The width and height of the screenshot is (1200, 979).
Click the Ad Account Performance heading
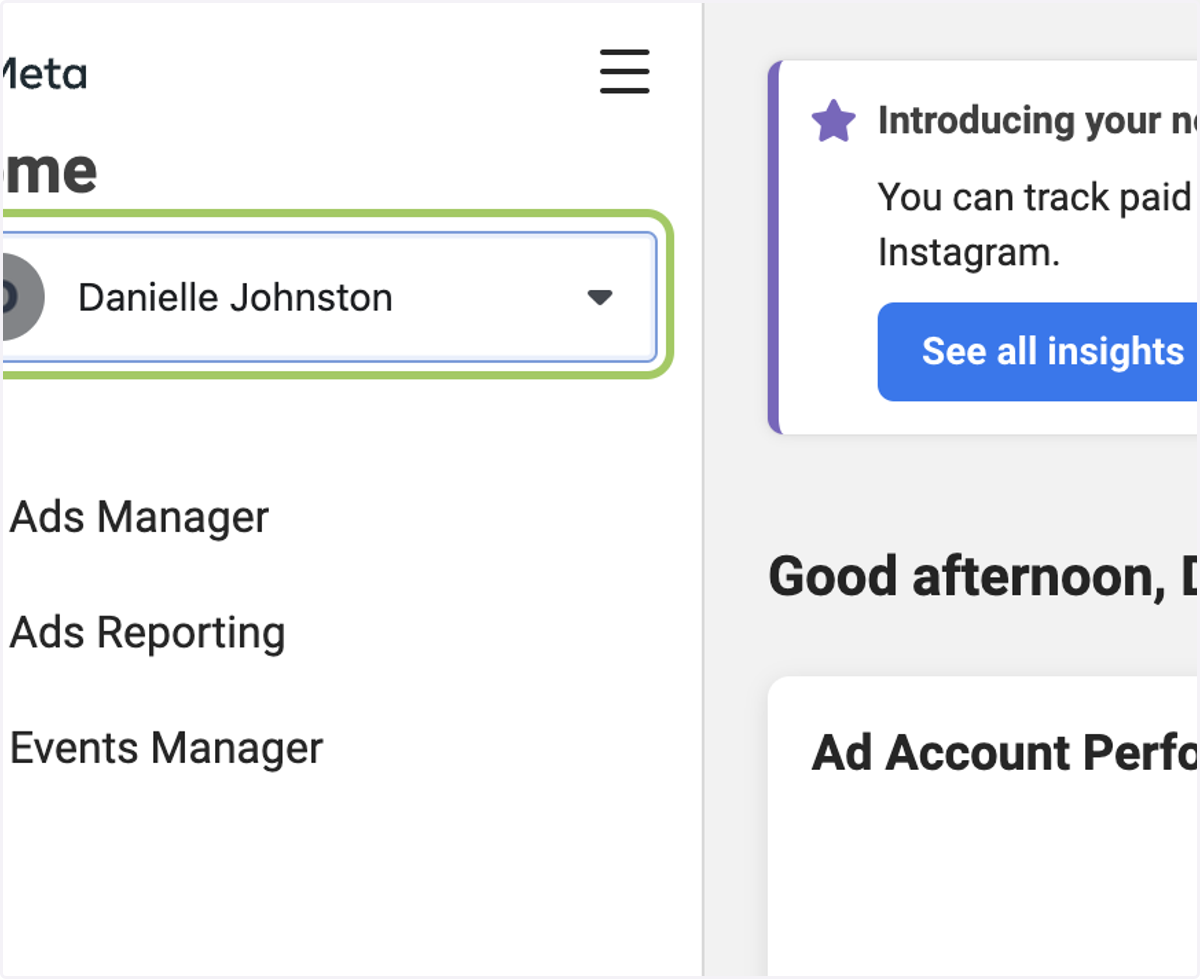[1005, 752]
